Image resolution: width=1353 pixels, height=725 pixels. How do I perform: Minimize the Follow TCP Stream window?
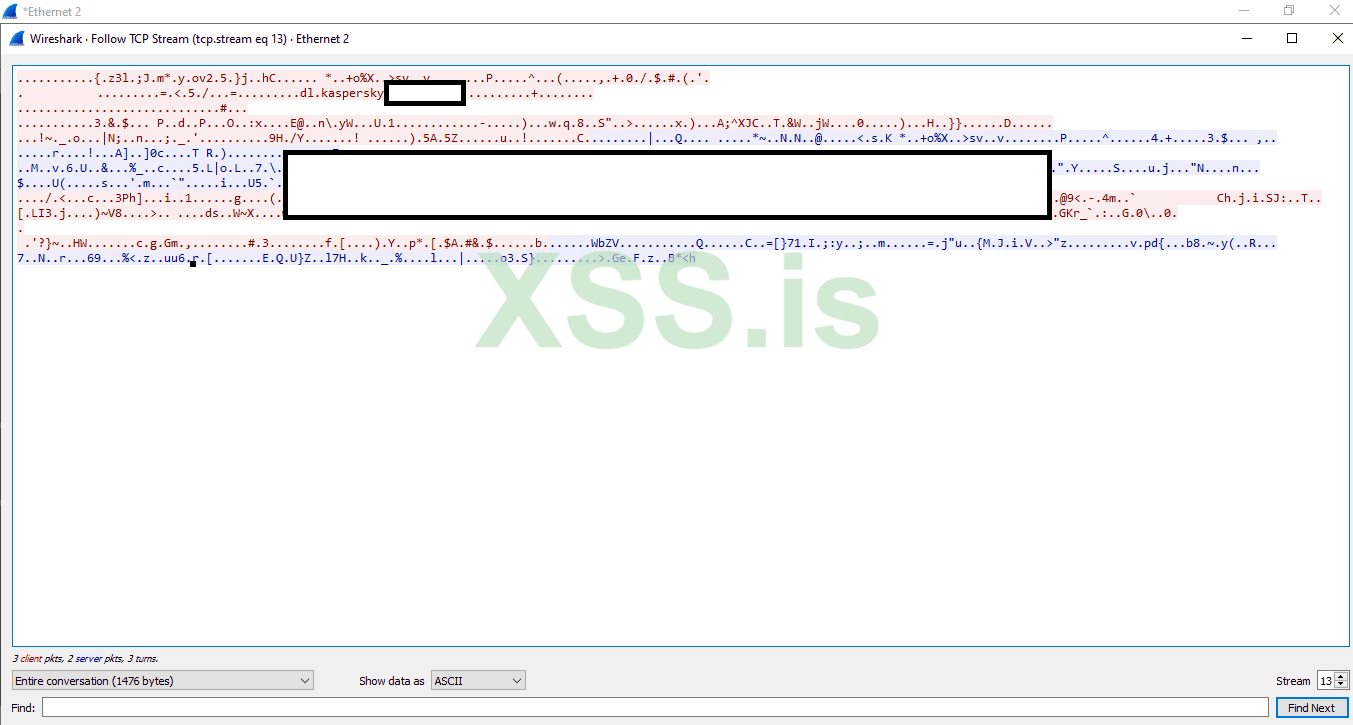click(x=1246, y=37)
